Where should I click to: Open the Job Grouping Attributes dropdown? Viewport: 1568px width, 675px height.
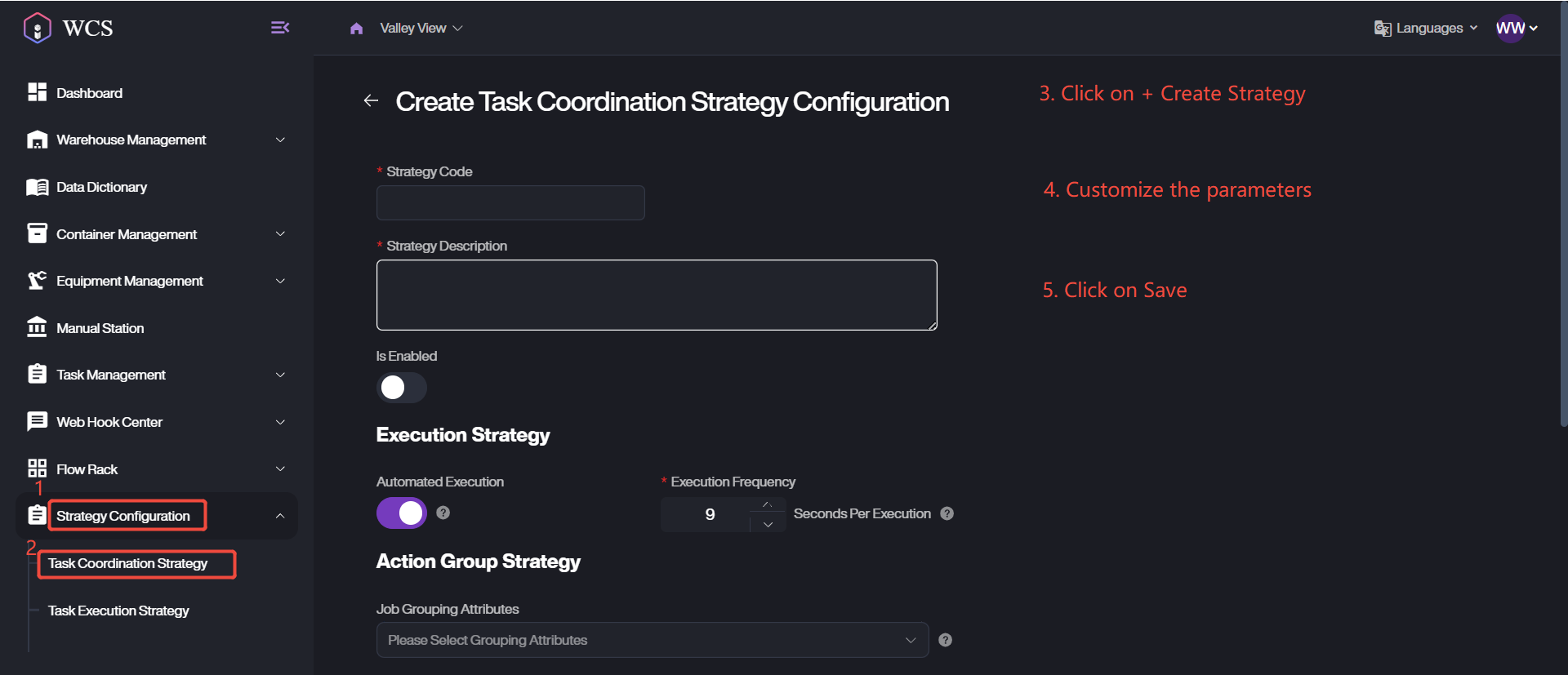point(652,640)
